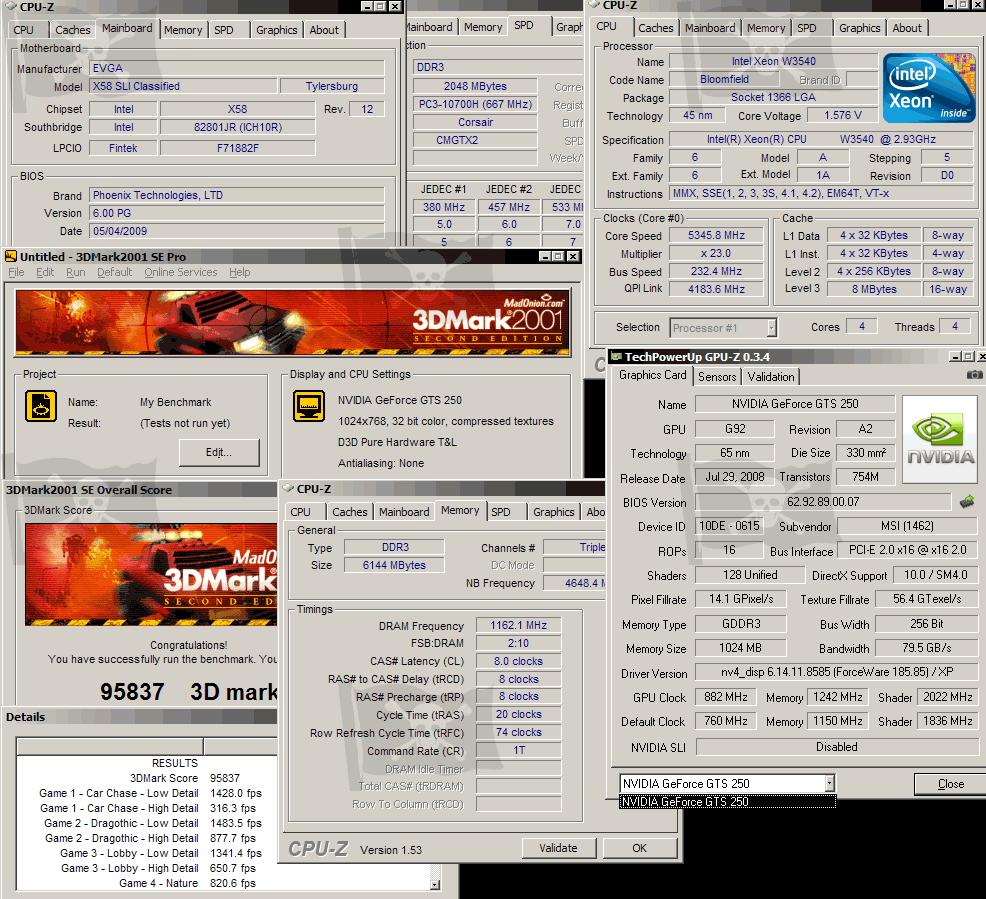Click the GPU-Z BIOS Version field
Viewport: 986px width, 899px height.
(x=823, y=502)
